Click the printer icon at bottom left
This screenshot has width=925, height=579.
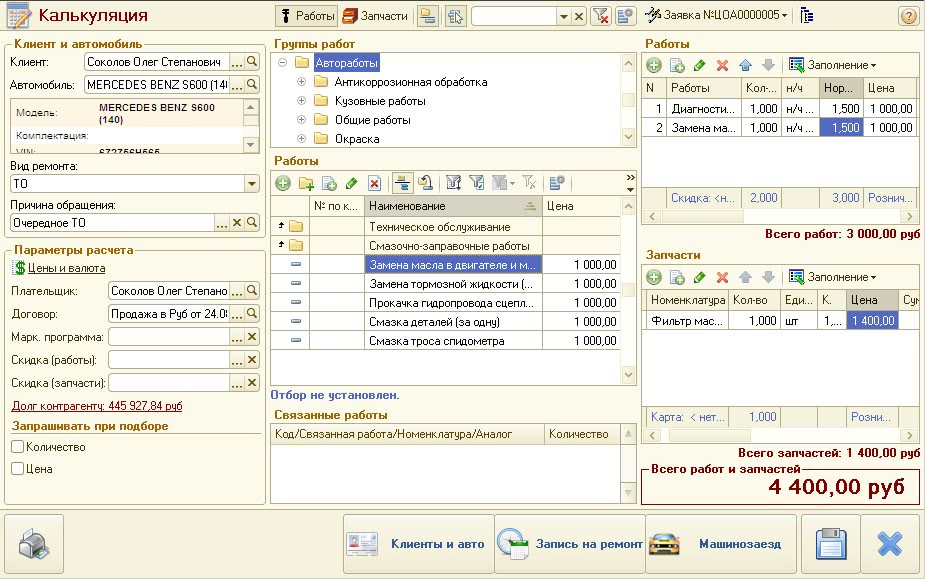tap(33, 544)
